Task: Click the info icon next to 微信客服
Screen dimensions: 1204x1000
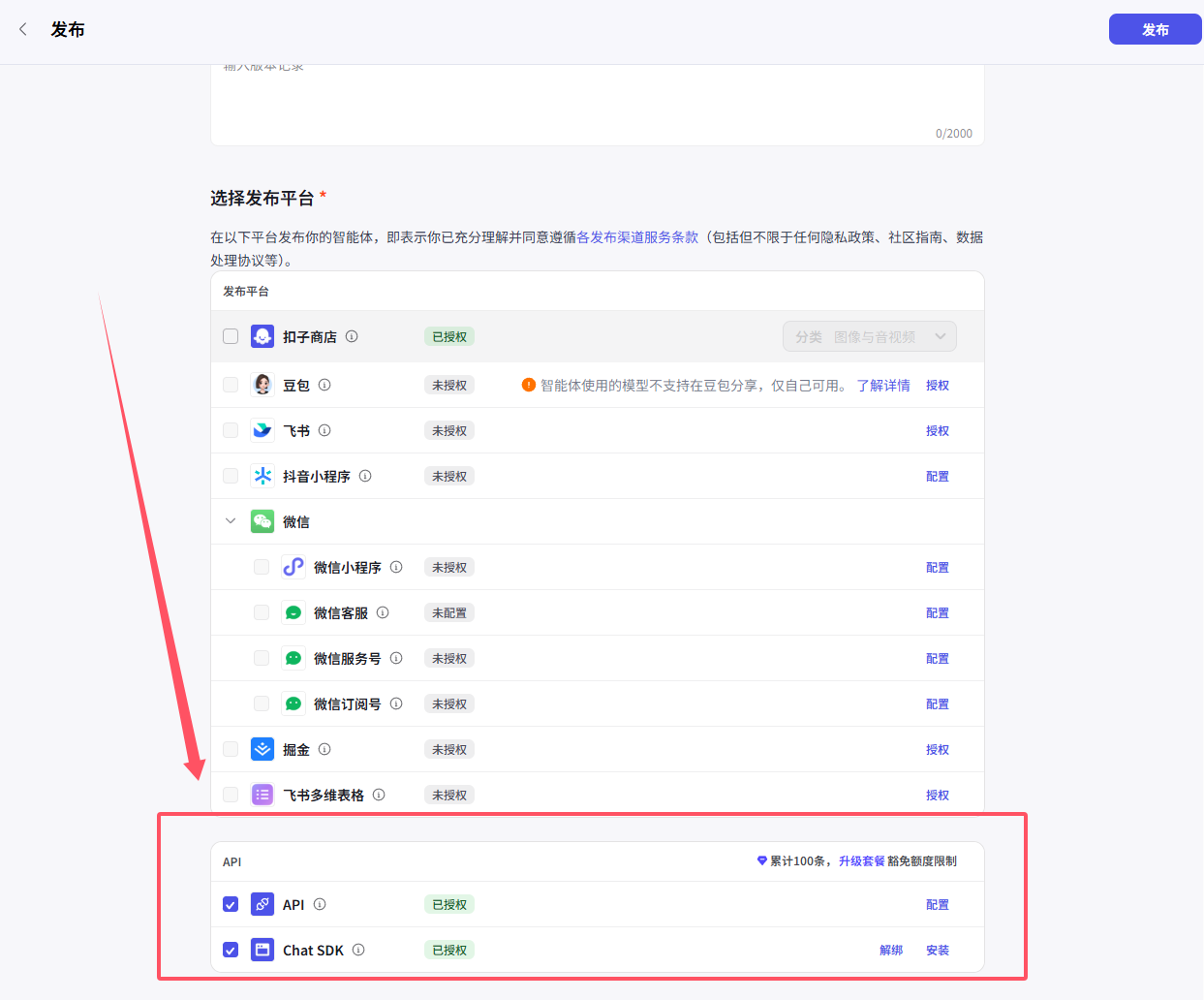Action: point(382,611)
